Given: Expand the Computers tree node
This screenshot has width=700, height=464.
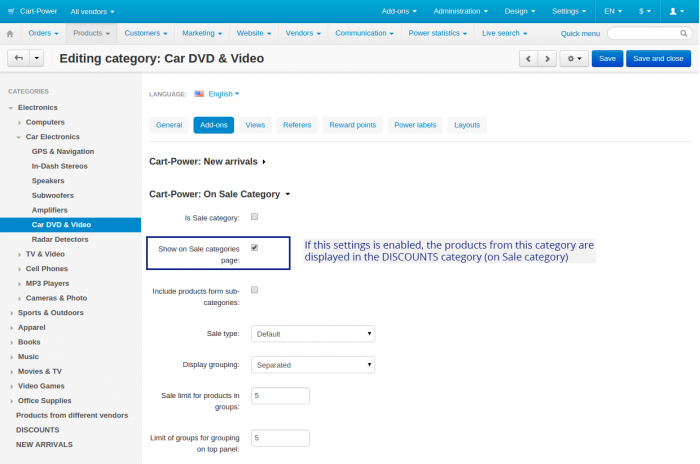Looking at the screenshot, I should (19, 122).
